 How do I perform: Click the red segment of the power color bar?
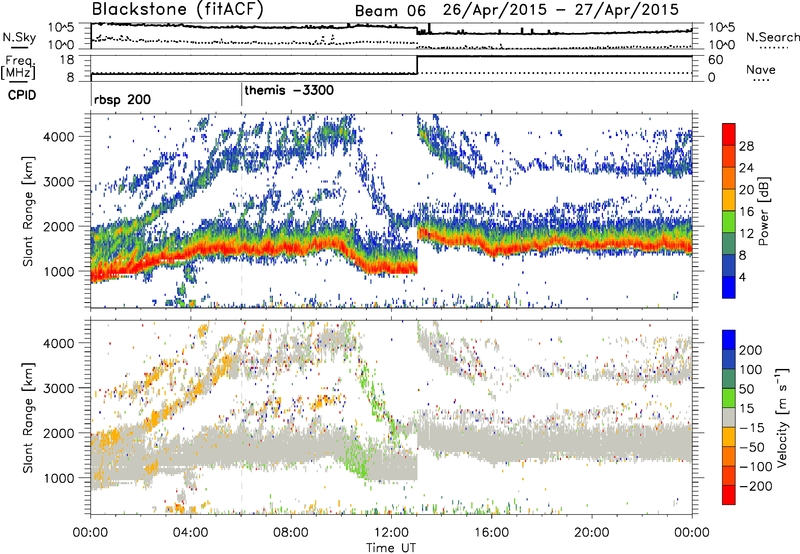coord(729,135)
